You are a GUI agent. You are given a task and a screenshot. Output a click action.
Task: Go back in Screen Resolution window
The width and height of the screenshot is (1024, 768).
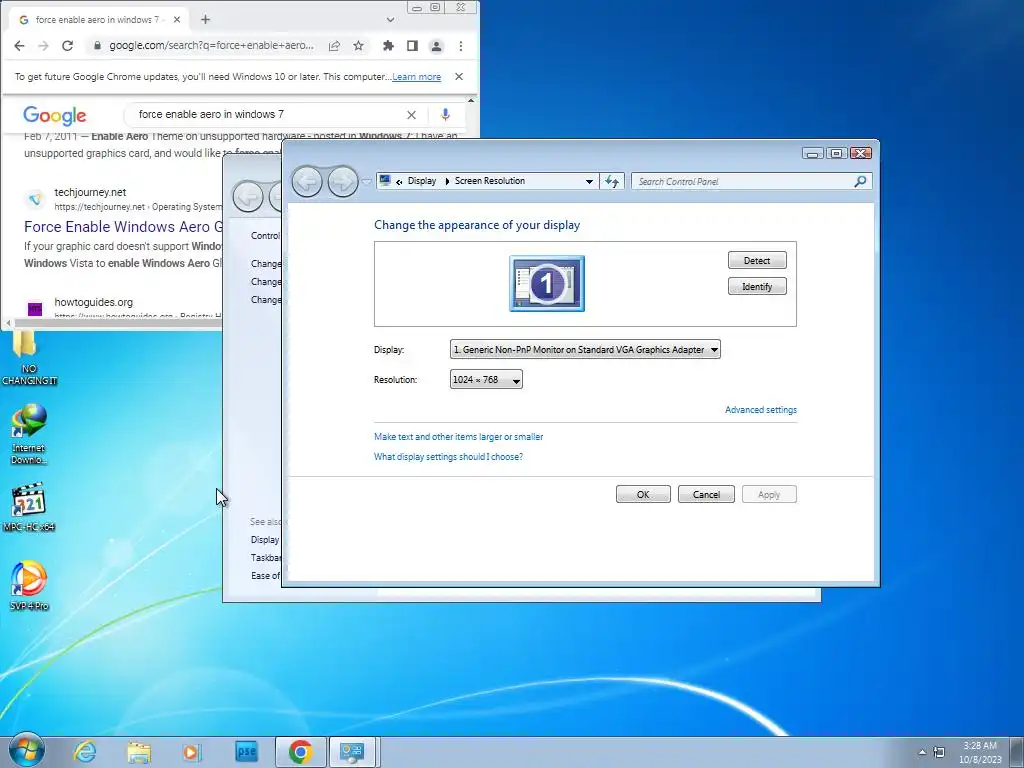307,182
